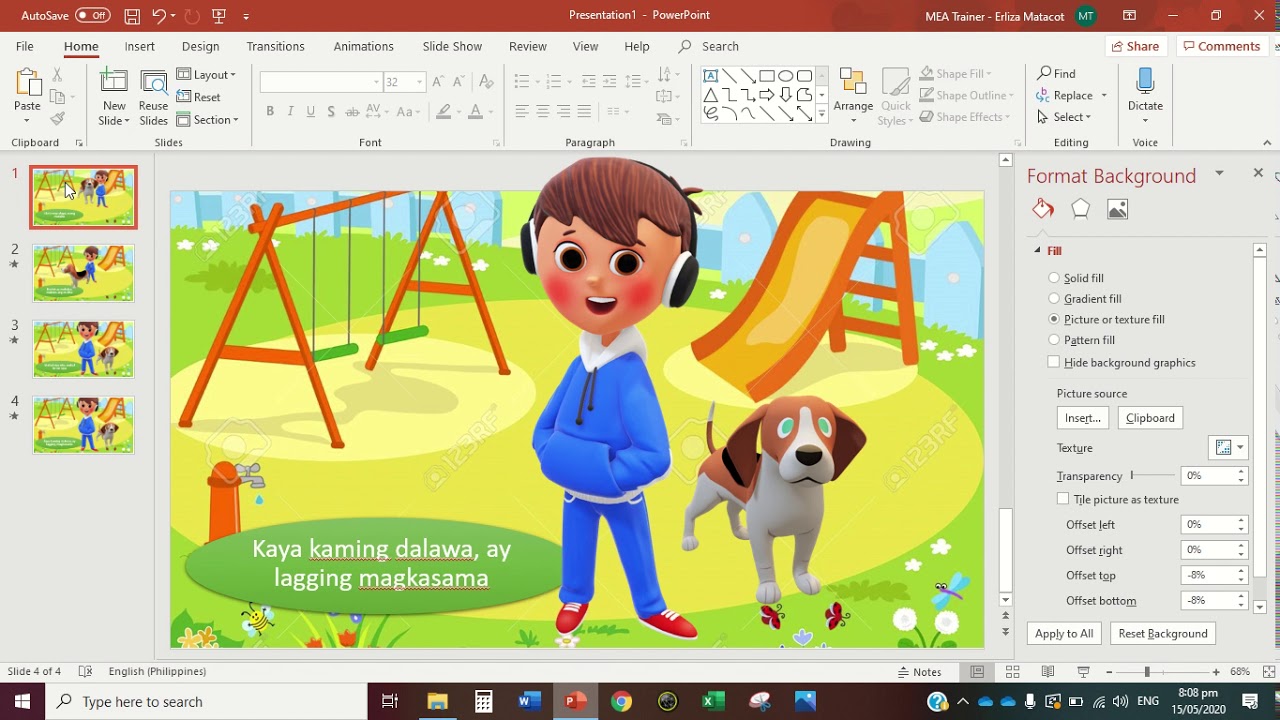Open Excel from the taskbar
The width and height of the screenshot is (1280, 720).
[713, 702]
